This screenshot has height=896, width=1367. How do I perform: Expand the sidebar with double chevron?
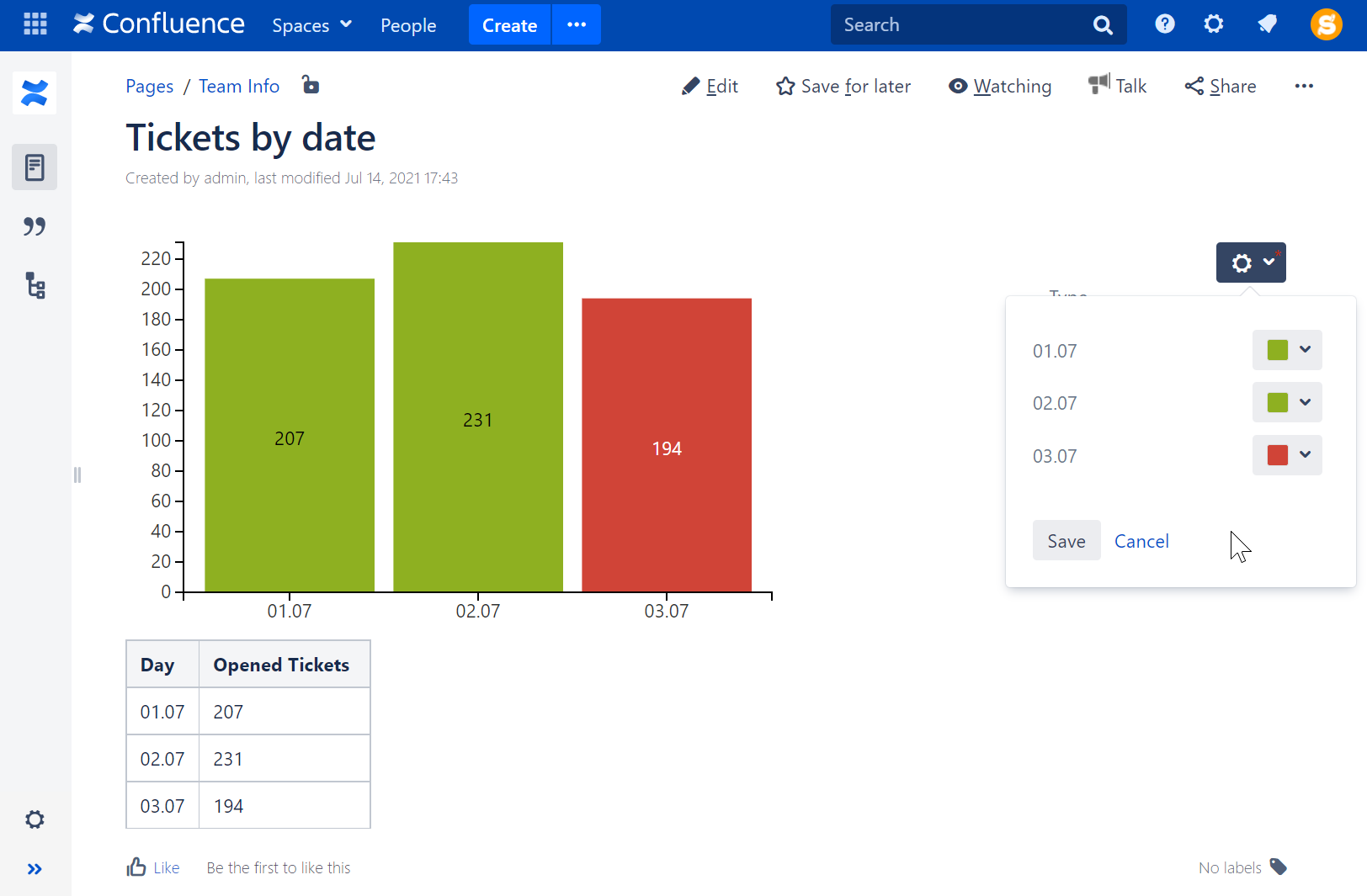point(35,869)
